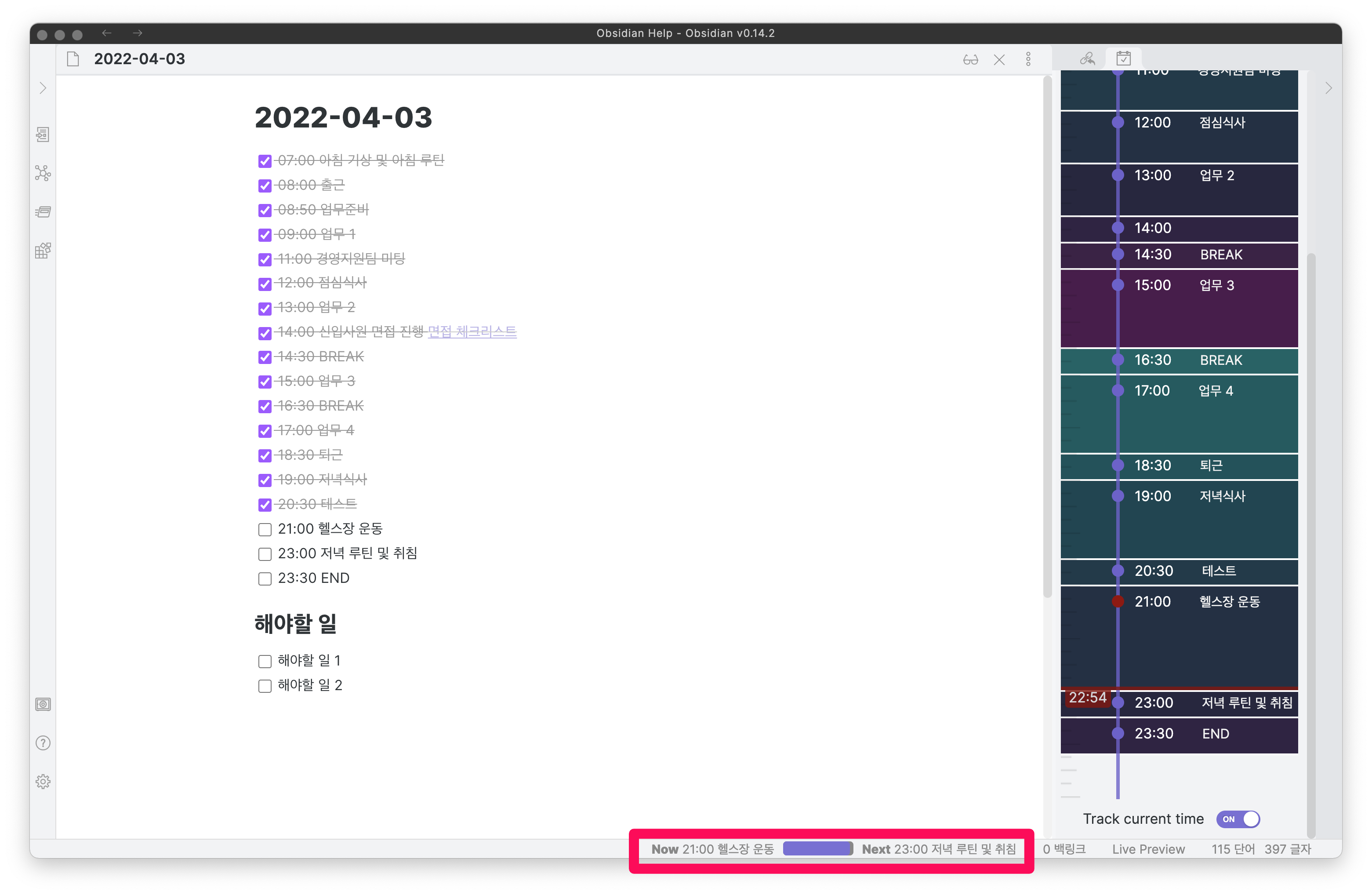Open quick switcher icon in left ribbon

43,135
